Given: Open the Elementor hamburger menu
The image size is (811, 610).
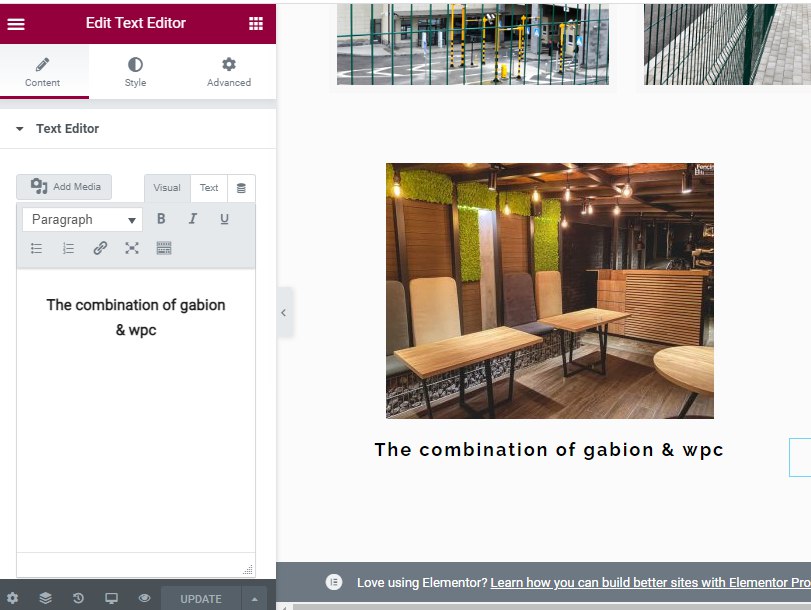Looking at the screenshot, I should [16, 24].
